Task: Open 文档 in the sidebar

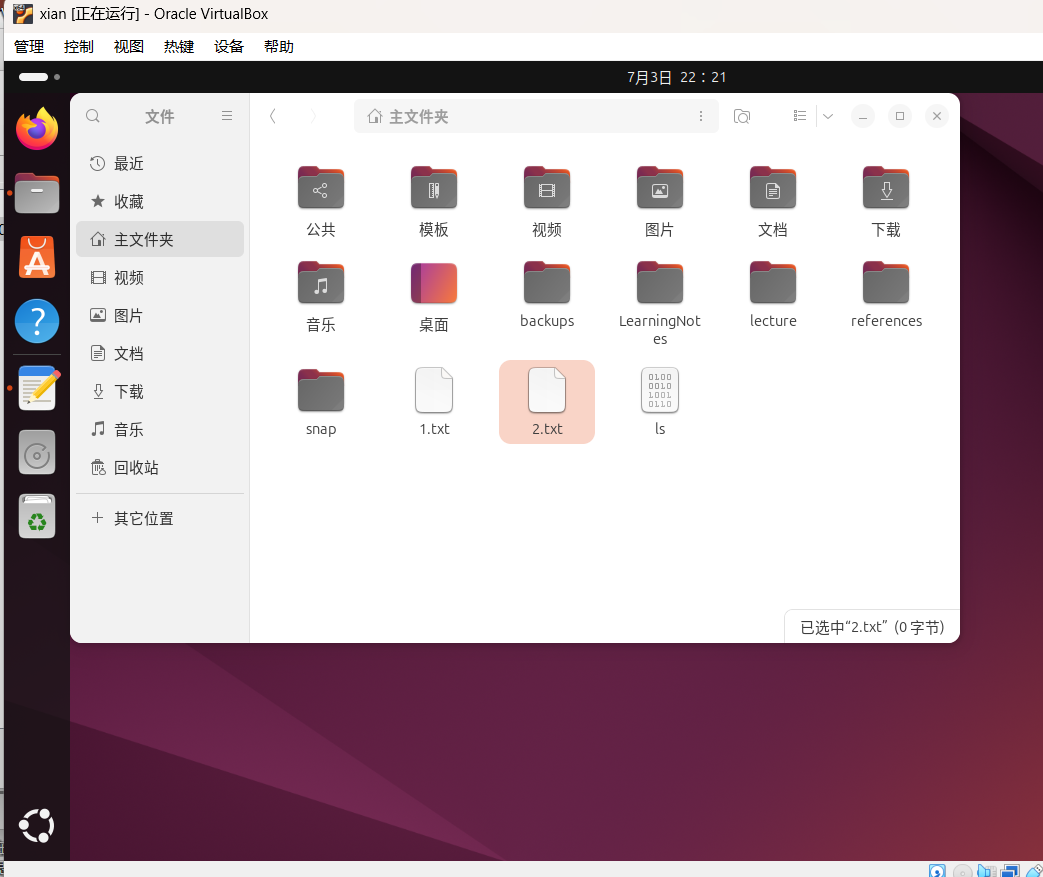Action: pos(160,353)
